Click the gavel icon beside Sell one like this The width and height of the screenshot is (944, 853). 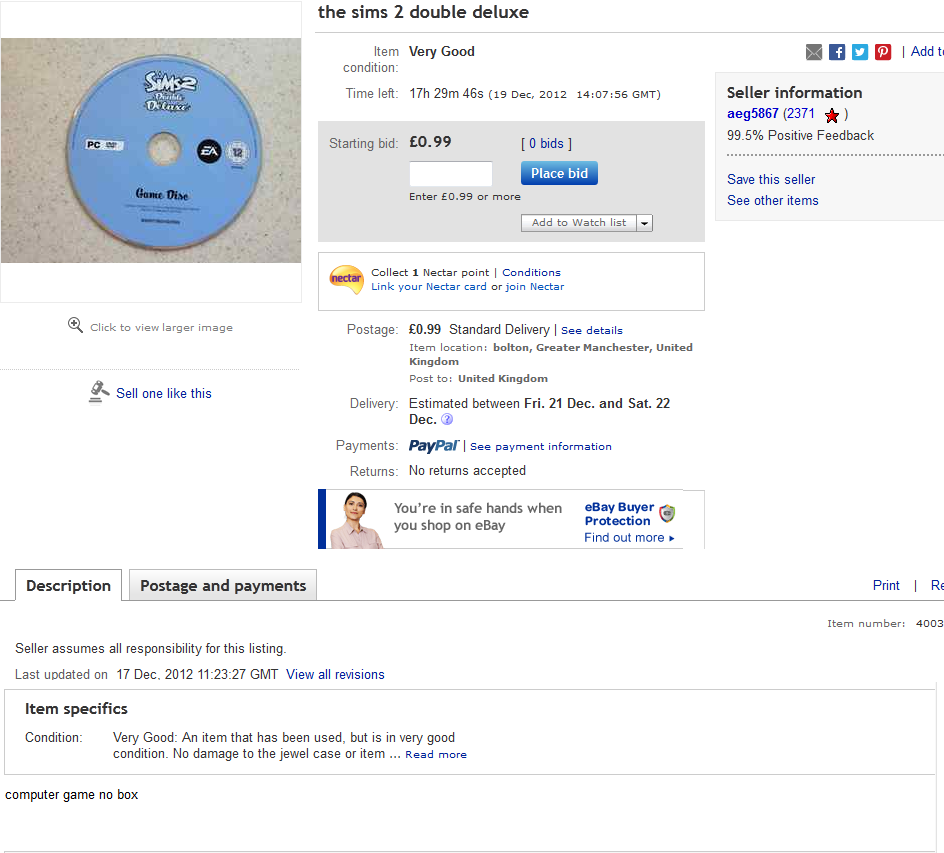click(x=99, y=392)
